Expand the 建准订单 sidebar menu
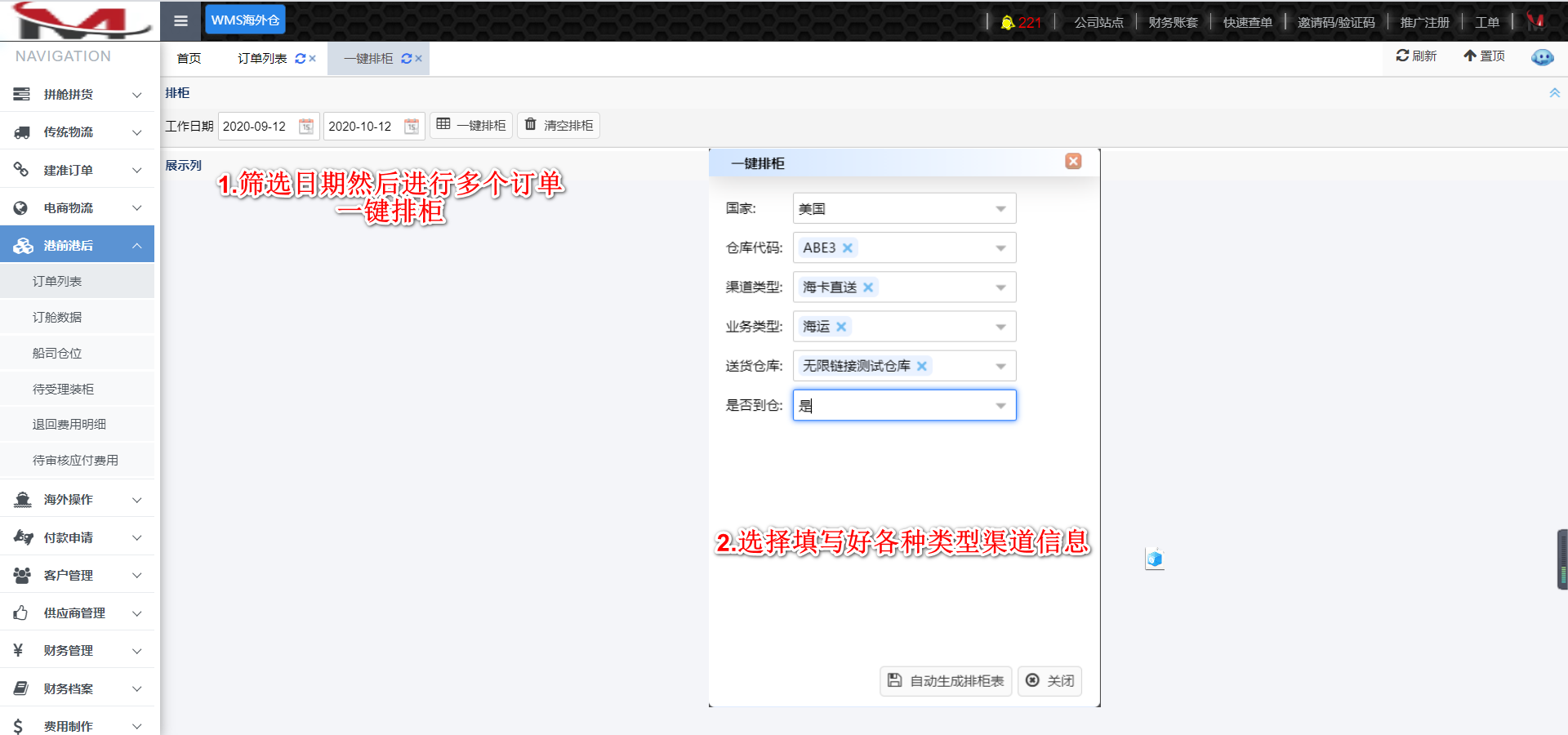The width and height of the screenshot is (1568, 735). 77,170
